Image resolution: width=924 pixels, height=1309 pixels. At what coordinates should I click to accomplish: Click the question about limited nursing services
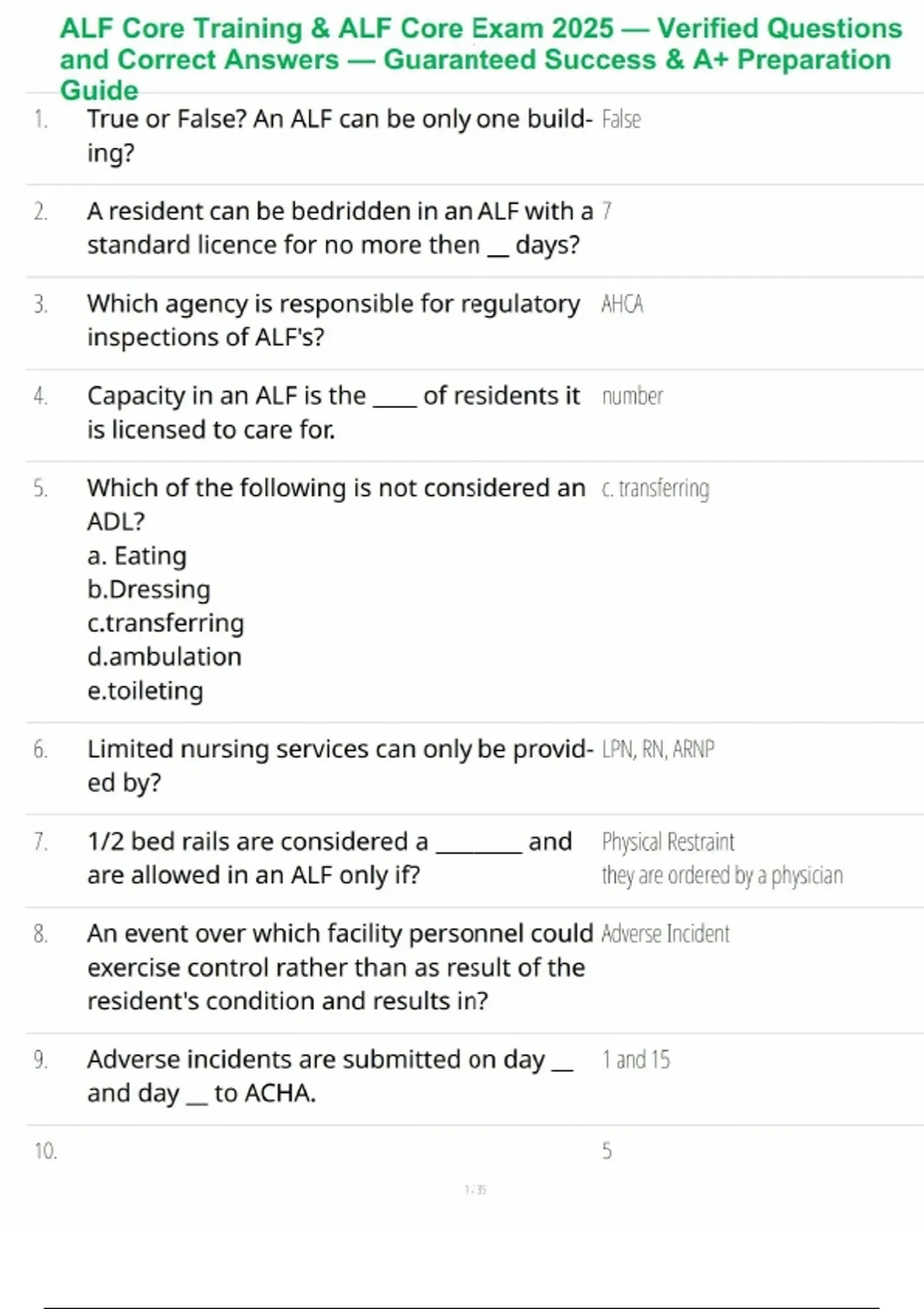[x=339, y=765]
